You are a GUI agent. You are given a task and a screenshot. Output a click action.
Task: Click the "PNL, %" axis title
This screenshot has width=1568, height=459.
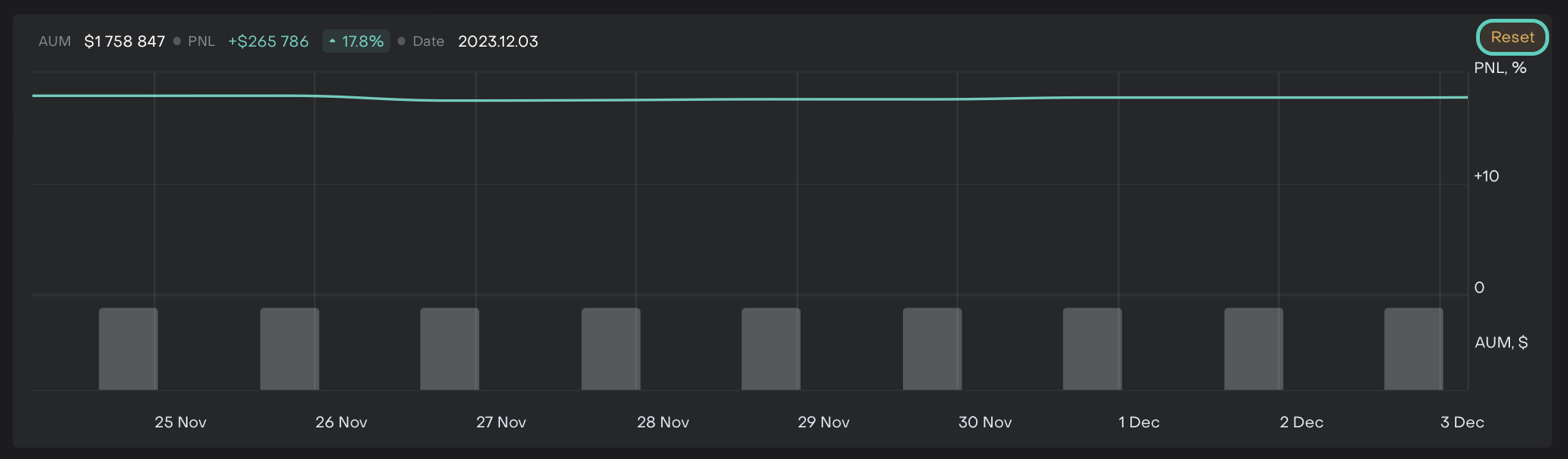coord(1499,68)
